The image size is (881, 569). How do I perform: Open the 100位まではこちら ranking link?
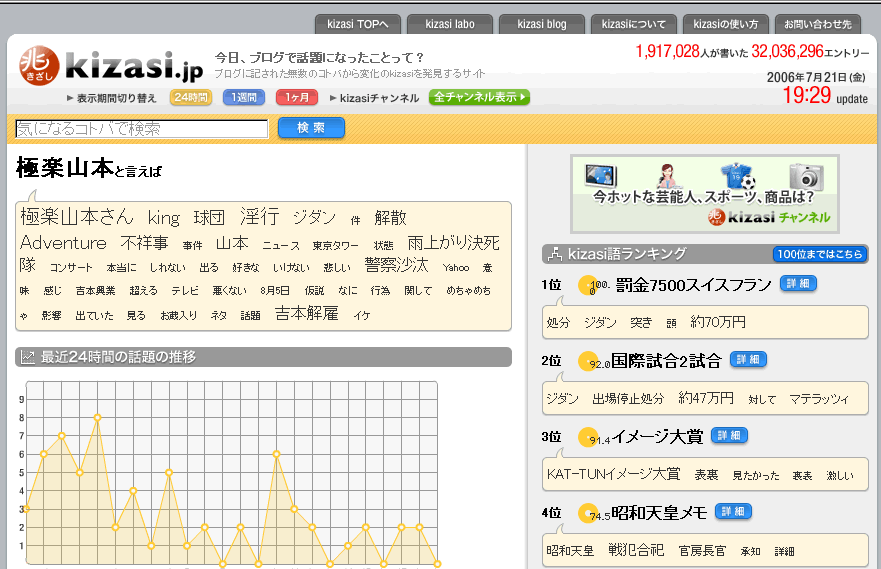click(819, 254)
